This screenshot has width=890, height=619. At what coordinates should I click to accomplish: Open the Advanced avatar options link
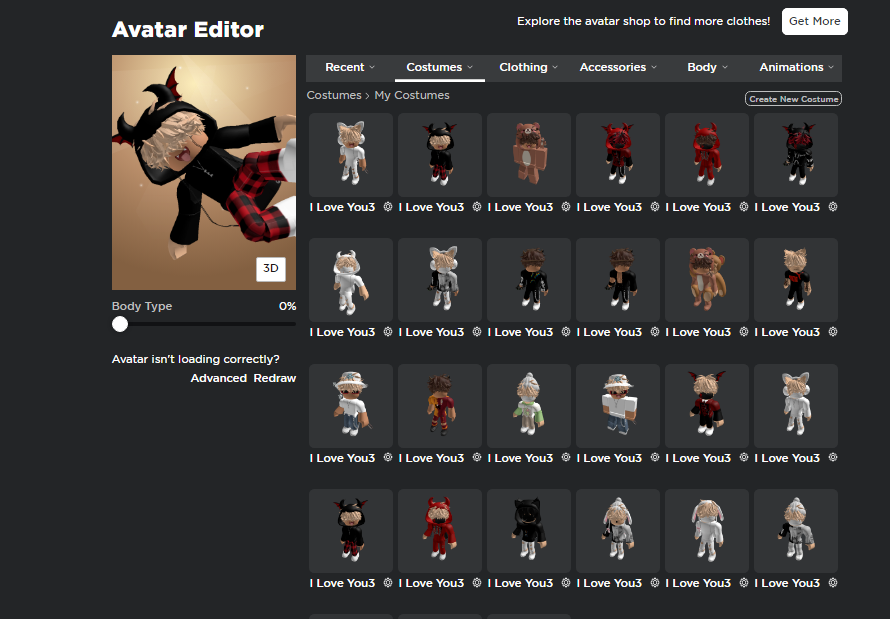pyautogui.click(x=219, y=378)
